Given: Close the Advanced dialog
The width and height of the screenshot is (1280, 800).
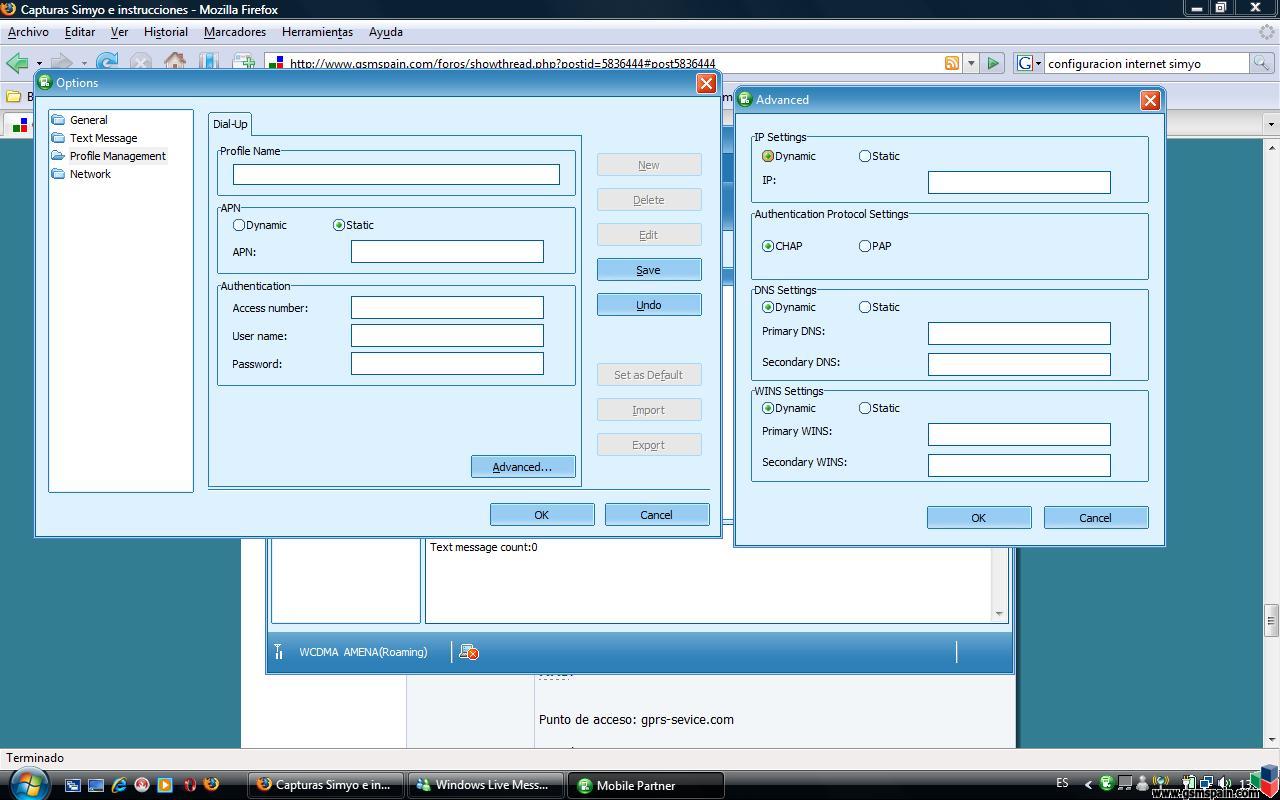Looking at the screenshot, I should coord(1150,100).
